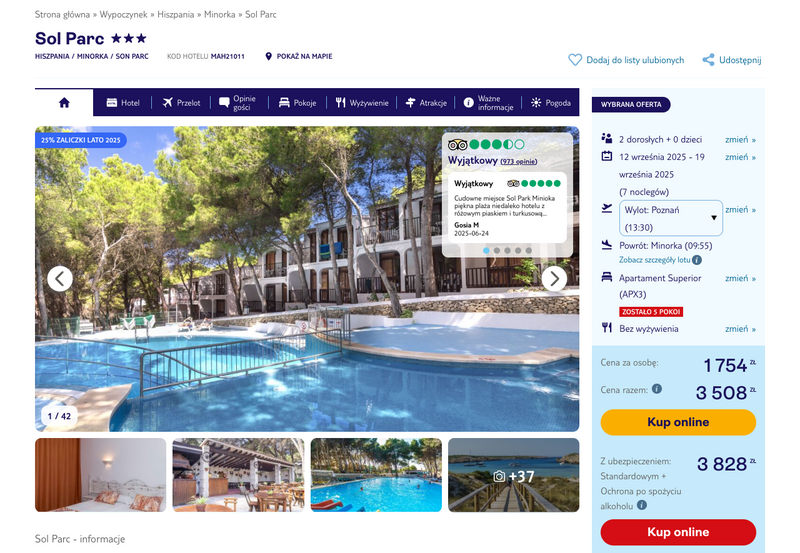Image resolution: width=800 pixels, height=553 pixels.
Task: Click the info icon beside Cena razem
Action: (657, 389)
